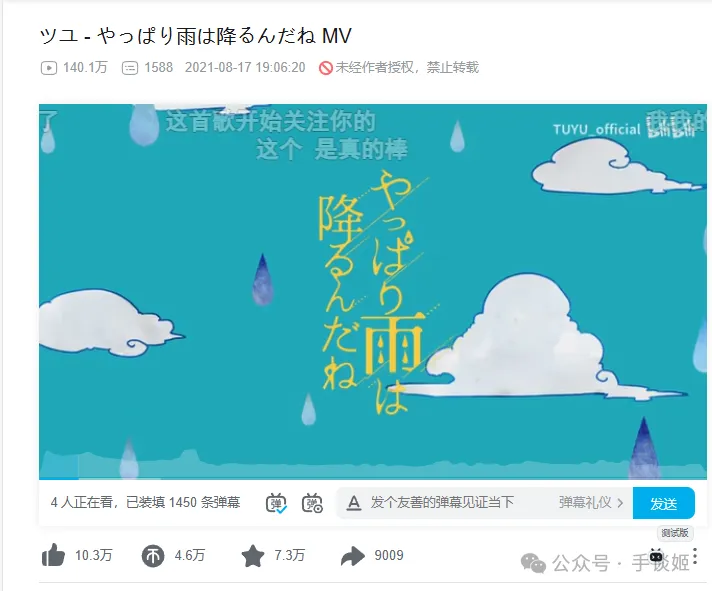Viewport: 712px width, 591px height.
Task: Click the danmaku count icon
Action: [130, 68]
